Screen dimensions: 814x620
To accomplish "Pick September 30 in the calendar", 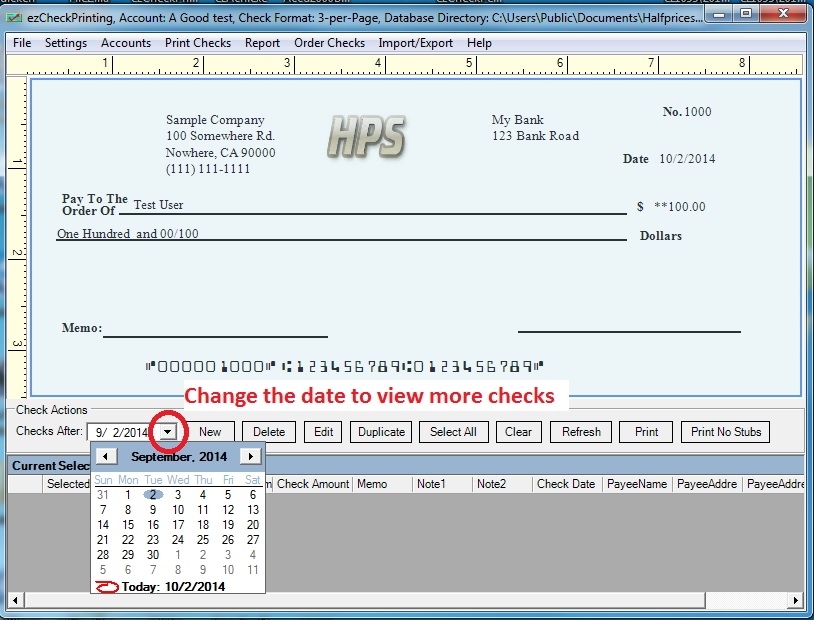I will tap(153, 555).
